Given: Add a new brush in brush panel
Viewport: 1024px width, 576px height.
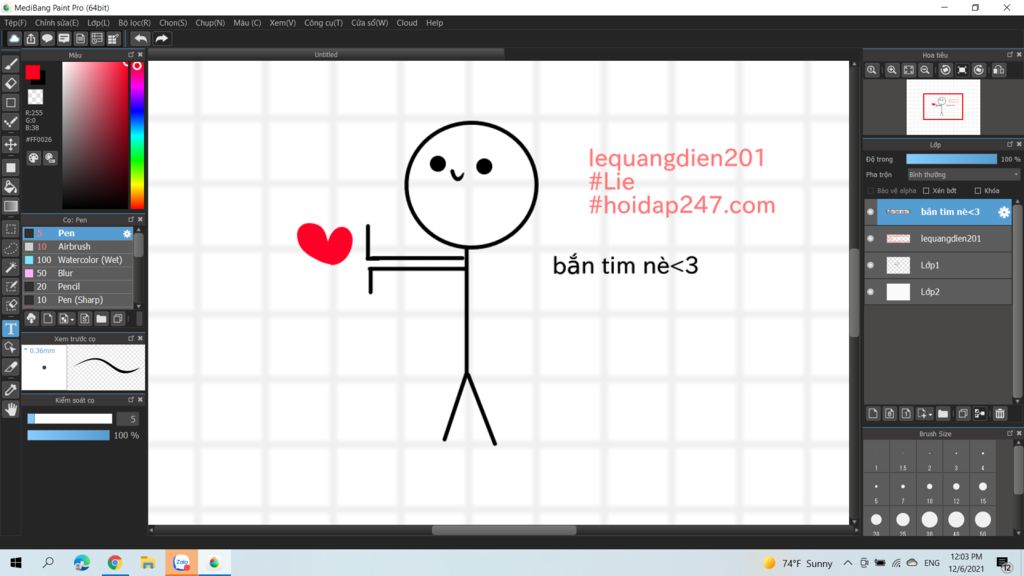Looking at the screenshot, I should click(x=48, y=319).
